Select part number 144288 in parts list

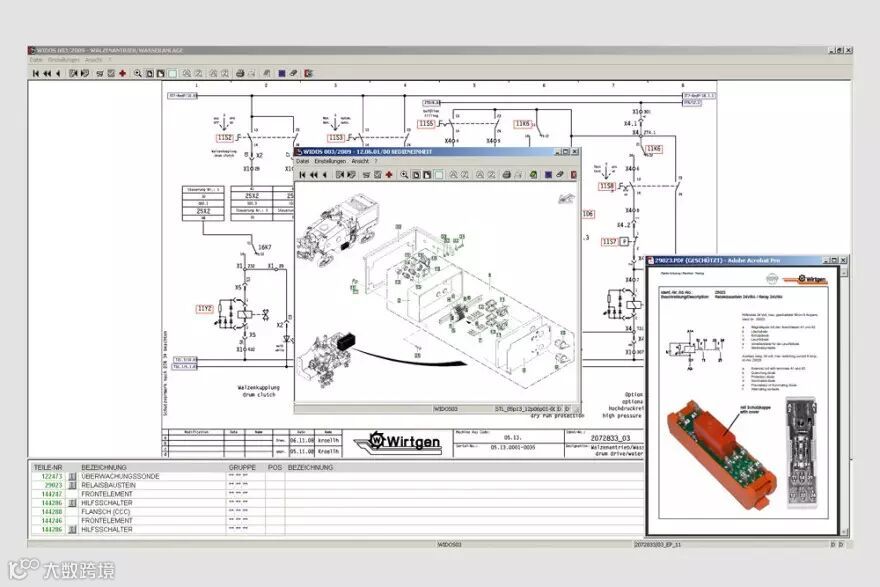point(52,512)
